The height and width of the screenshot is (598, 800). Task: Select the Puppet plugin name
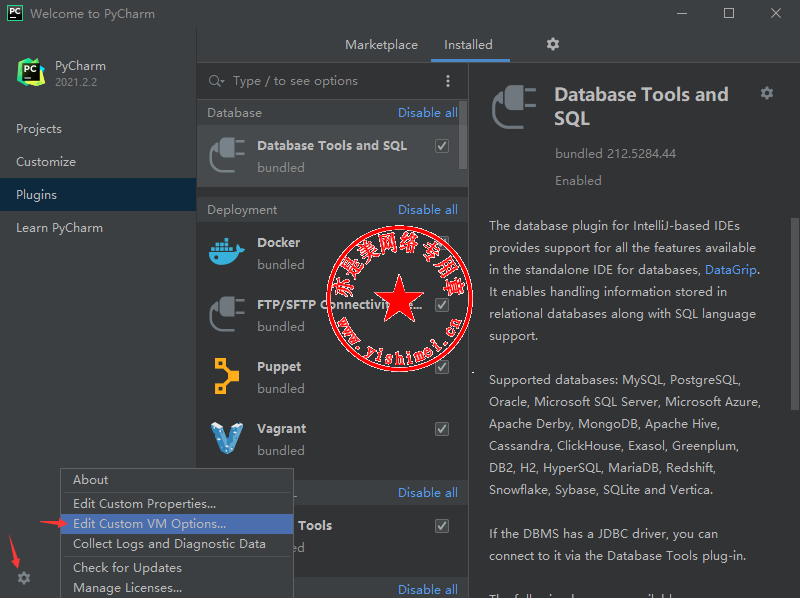tap(279, 367)
